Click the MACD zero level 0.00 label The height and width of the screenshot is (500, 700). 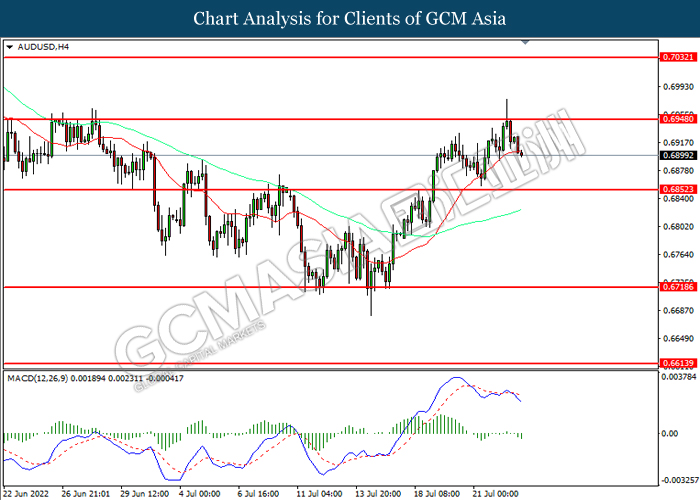670,433
